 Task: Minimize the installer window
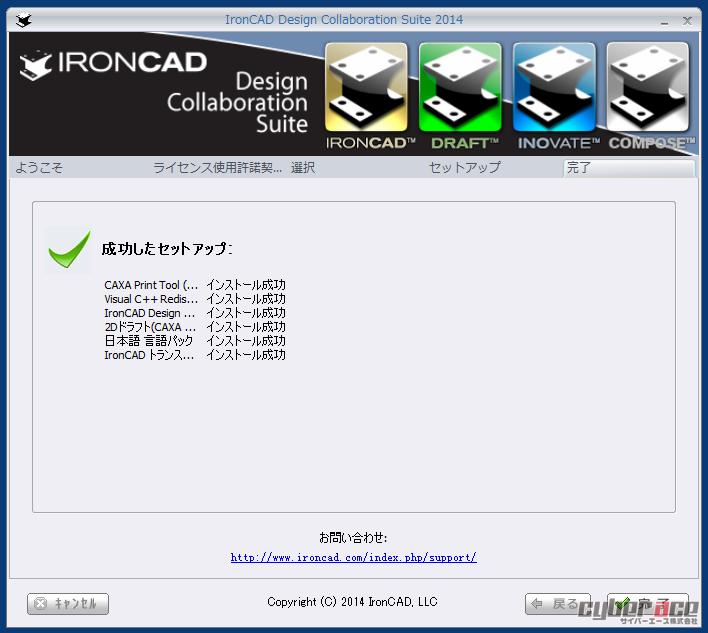664,21
